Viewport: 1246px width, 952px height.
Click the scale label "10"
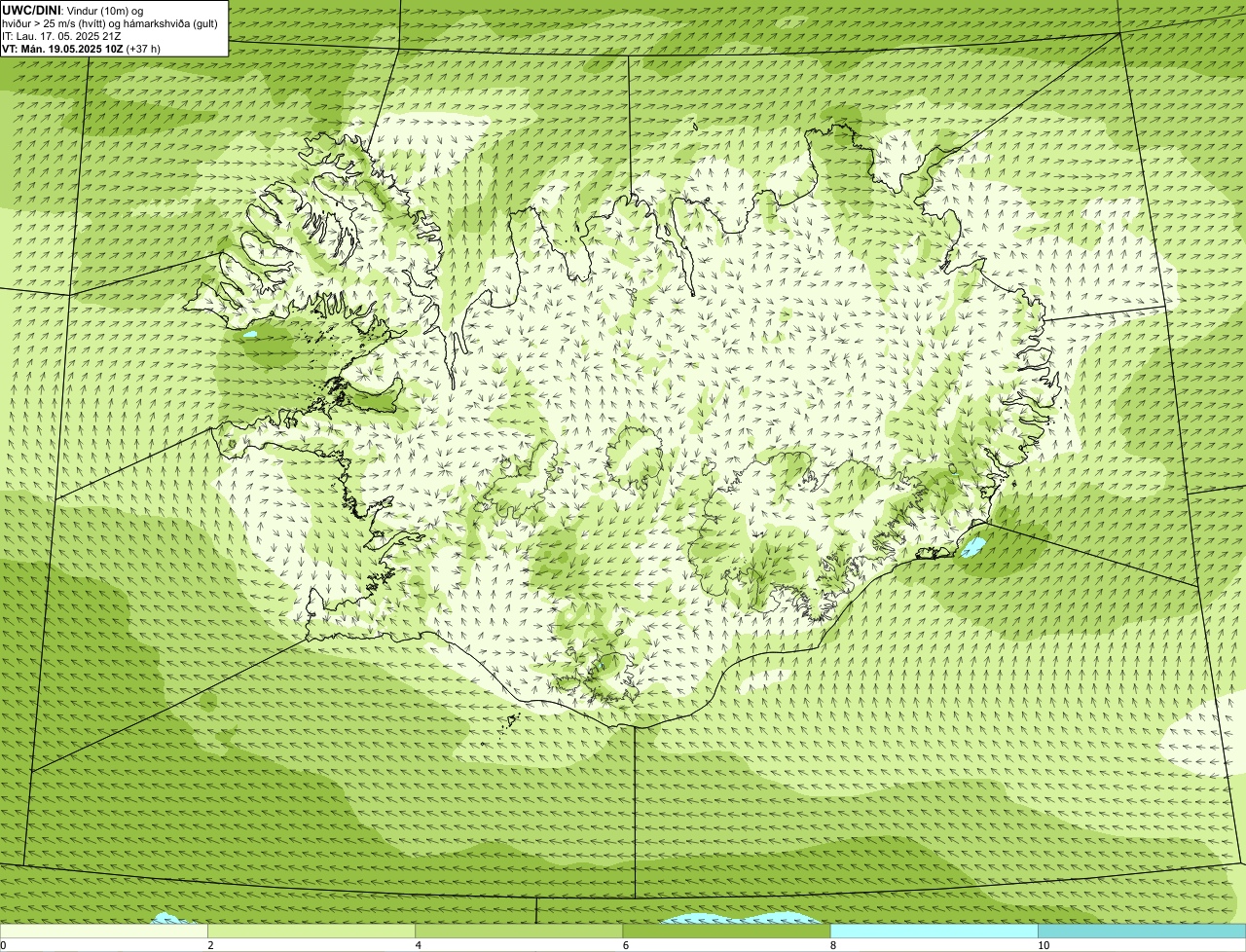click(x=1044, y=945)
